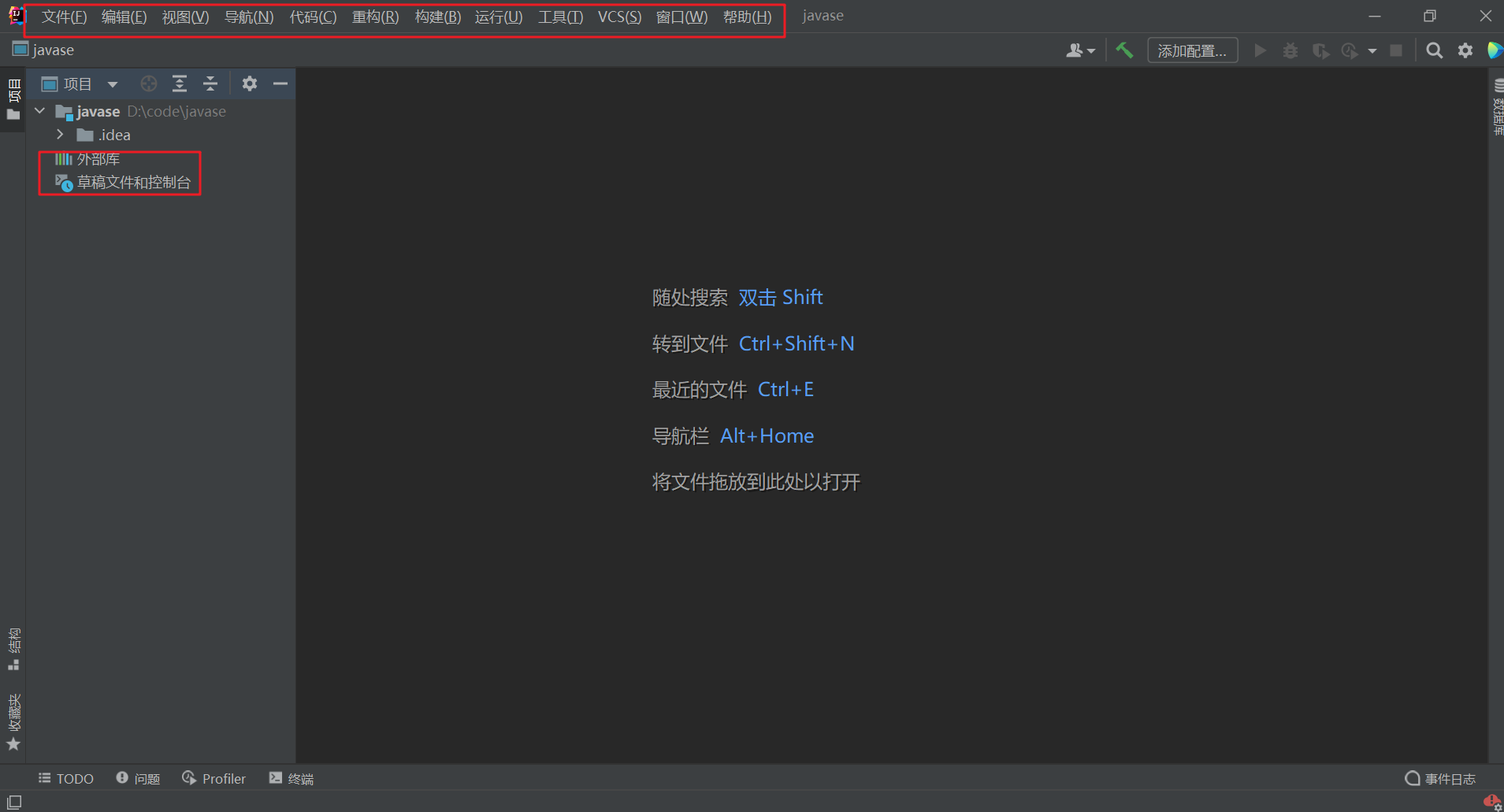Click the red status indicator at bottom right
The height and width of the screenshot is (812, 1504).
pos(1492,802)
